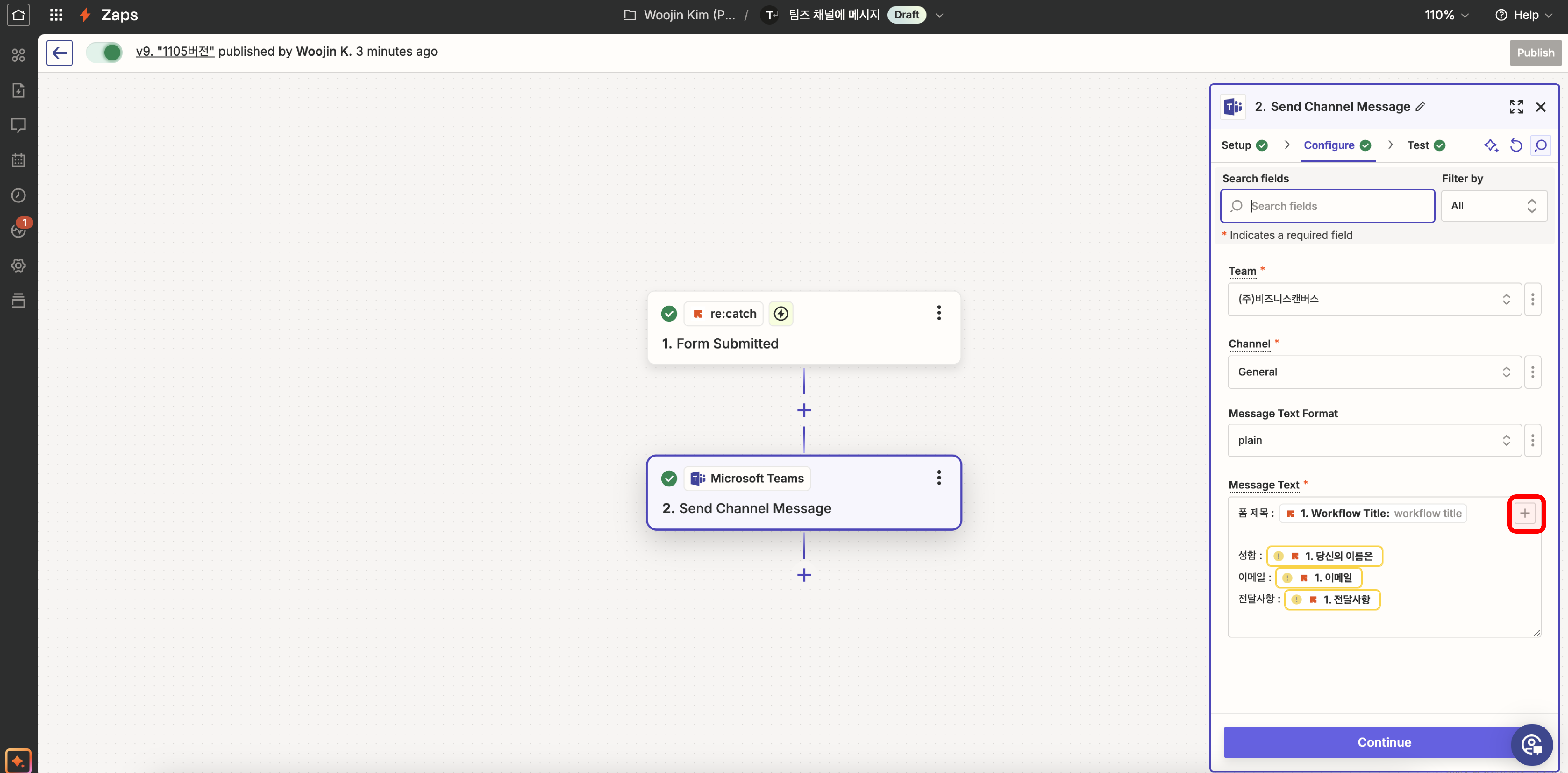Click the rename pencil icon beside step title
1568x773 pixels.
tap(1421, 107)
